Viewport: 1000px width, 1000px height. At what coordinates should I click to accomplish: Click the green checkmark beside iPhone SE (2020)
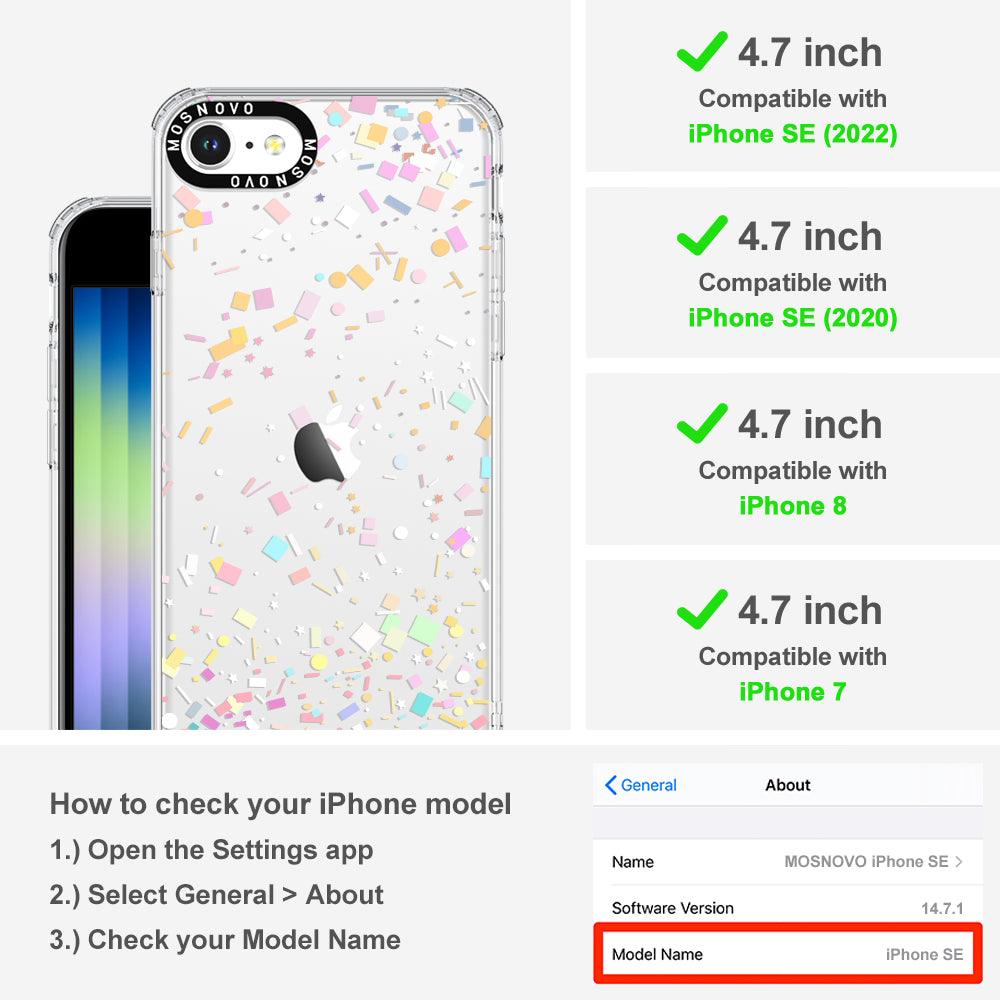point(702,235)
